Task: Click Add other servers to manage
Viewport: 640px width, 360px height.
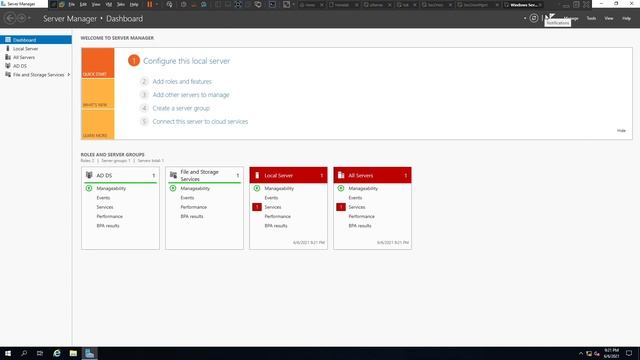Action: (191, 95)
